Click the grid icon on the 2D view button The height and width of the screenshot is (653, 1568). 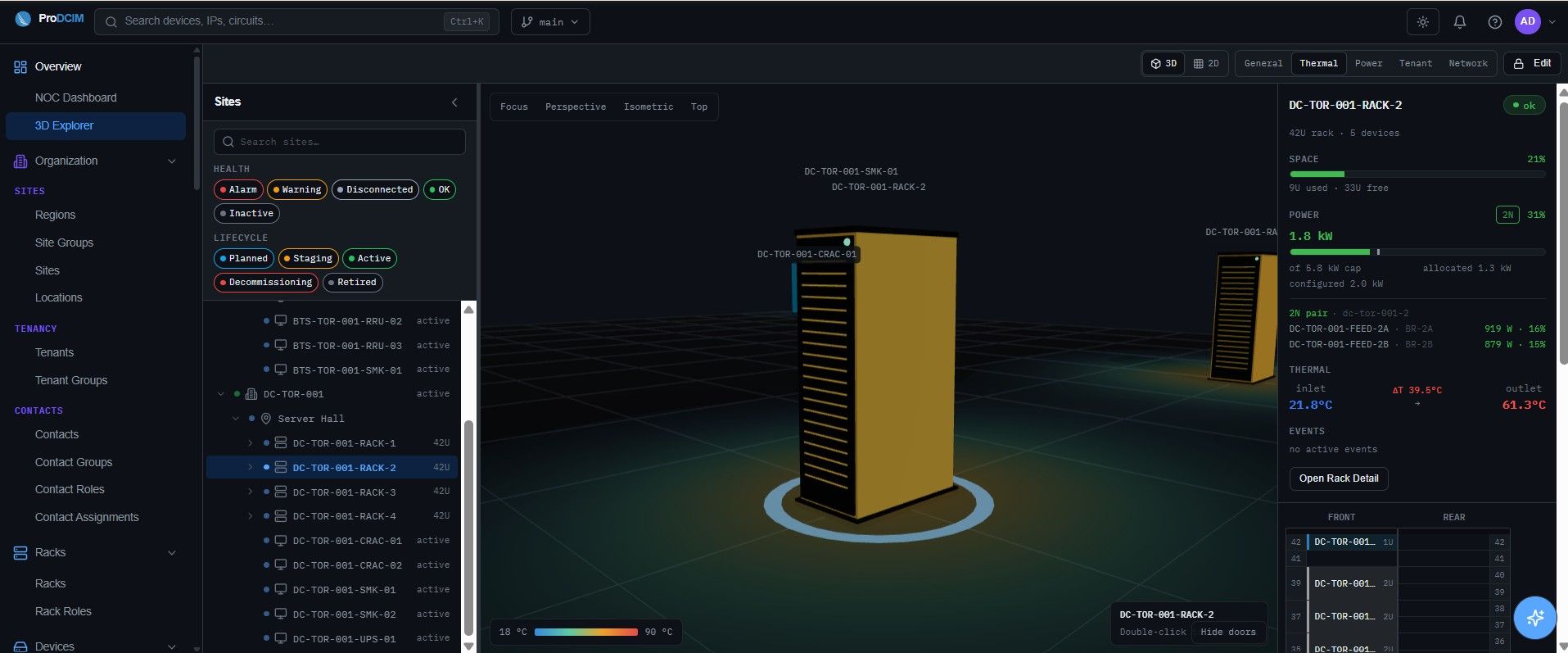click(x=1198, y=63)
